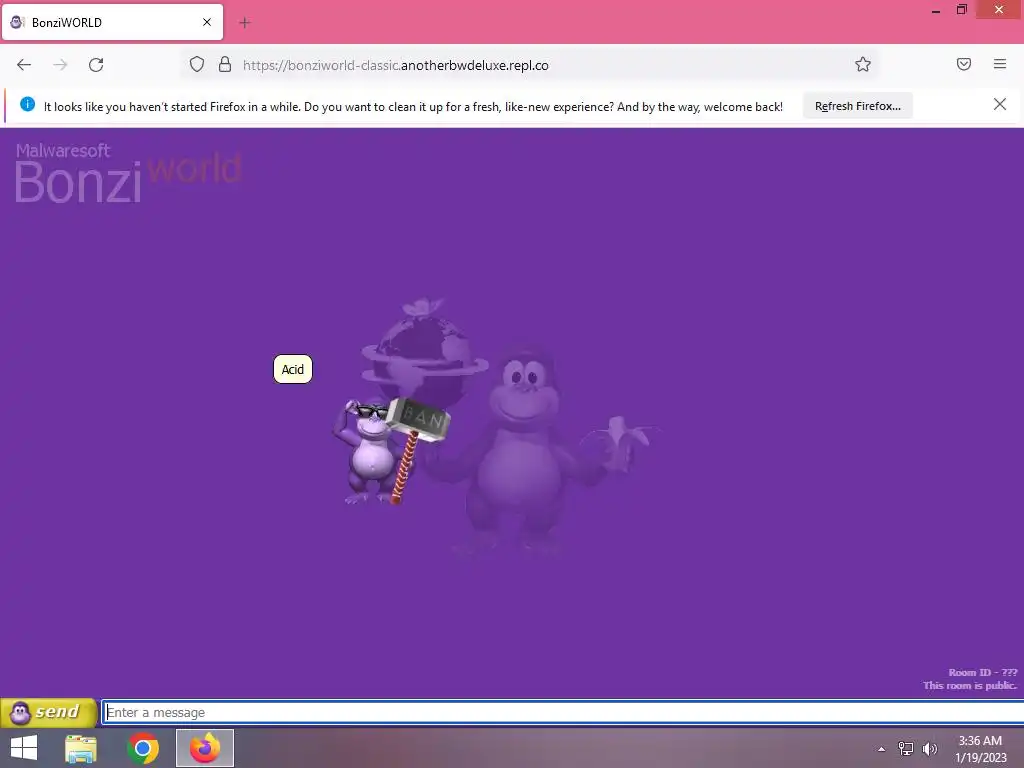Screen dimensions: 1024x768
Task: Reload the page with the refresh icon
Action: click(96, 65)
